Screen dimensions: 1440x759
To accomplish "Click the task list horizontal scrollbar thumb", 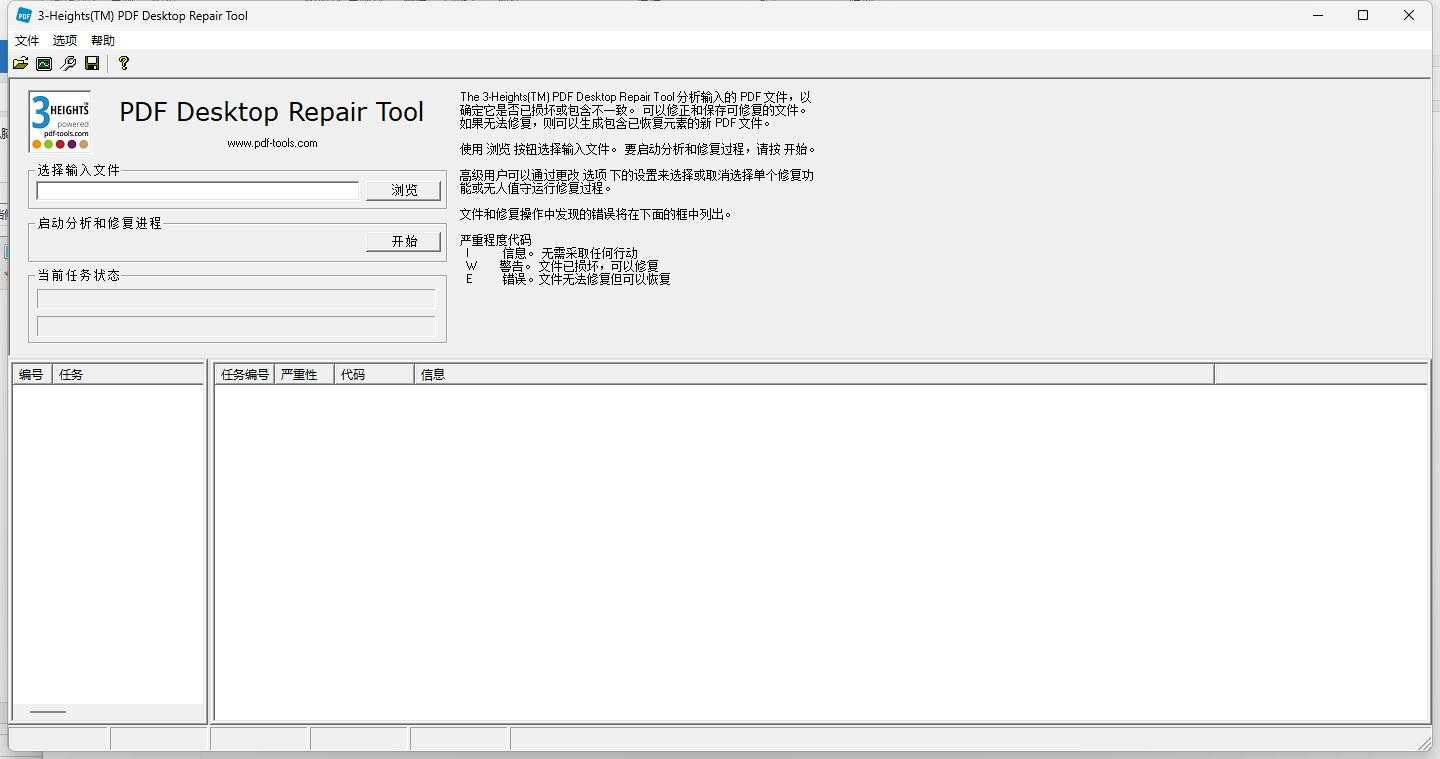I will [x=48, y=712].
